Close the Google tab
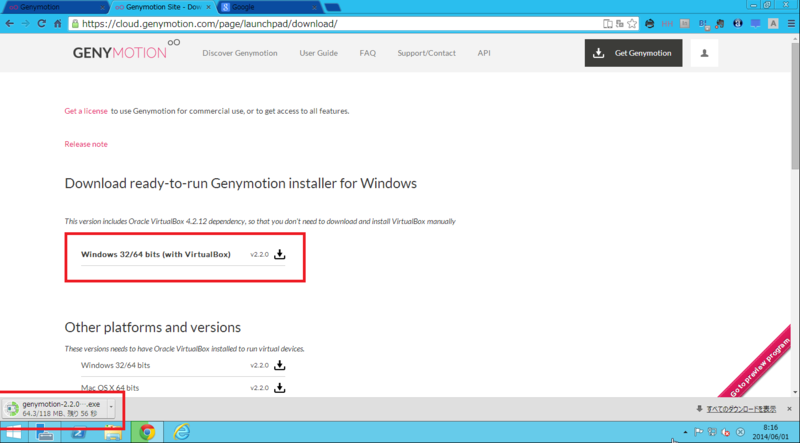 coord(314,8)
